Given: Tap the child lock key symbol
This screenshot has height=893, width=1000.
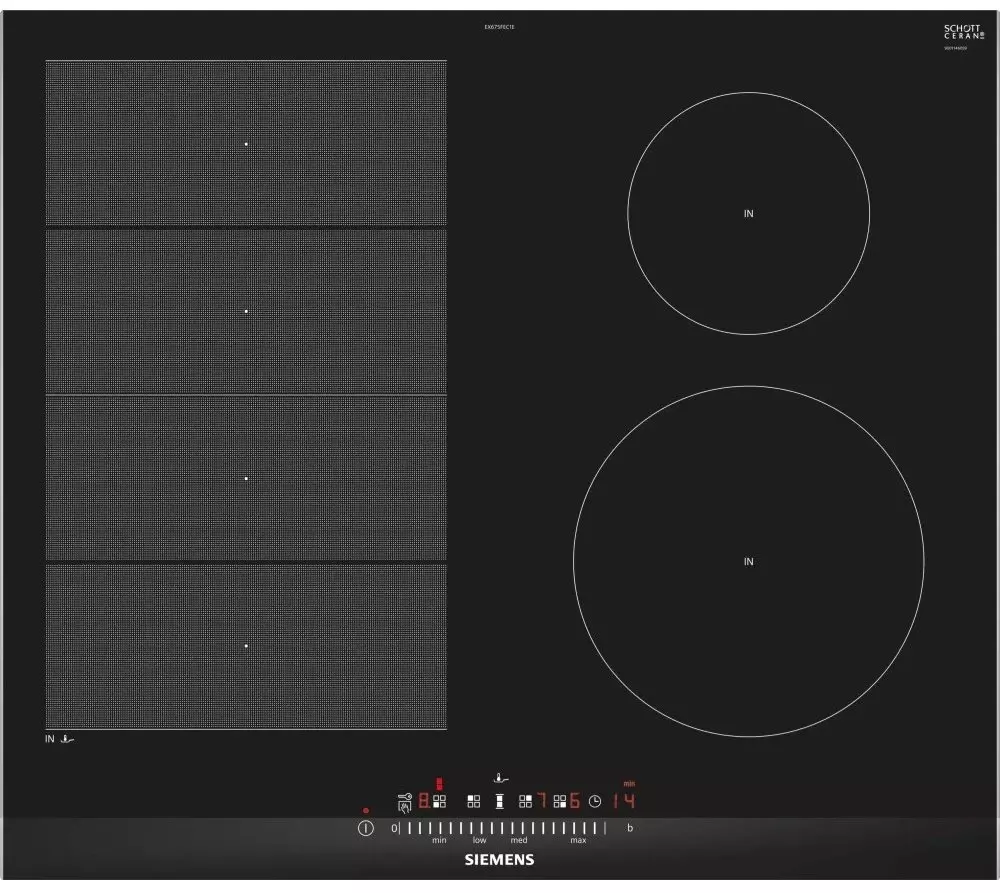Looking at the screenshot, I should pos(405,796).
